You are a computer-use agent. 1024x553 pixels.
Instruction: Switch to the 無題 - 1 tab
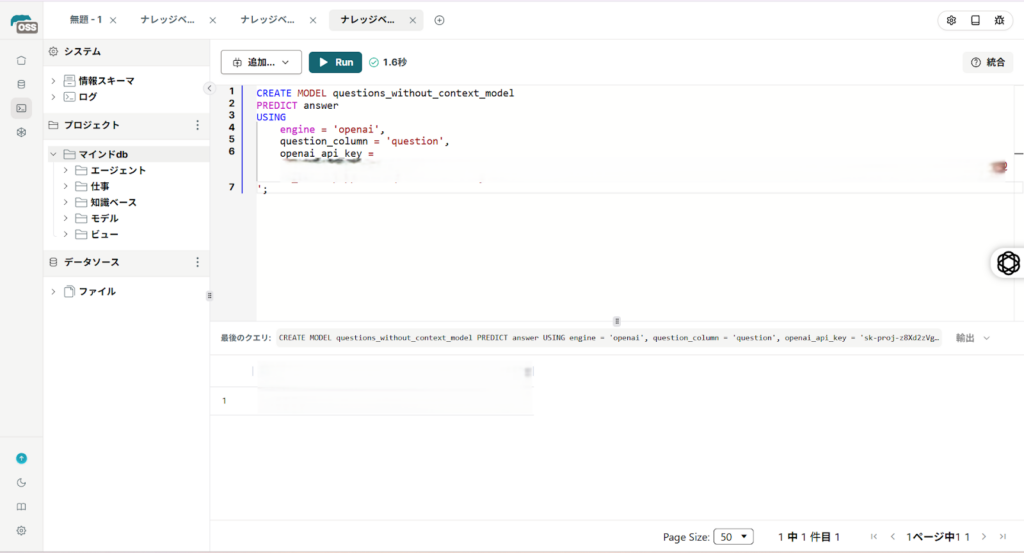(86, 20)
